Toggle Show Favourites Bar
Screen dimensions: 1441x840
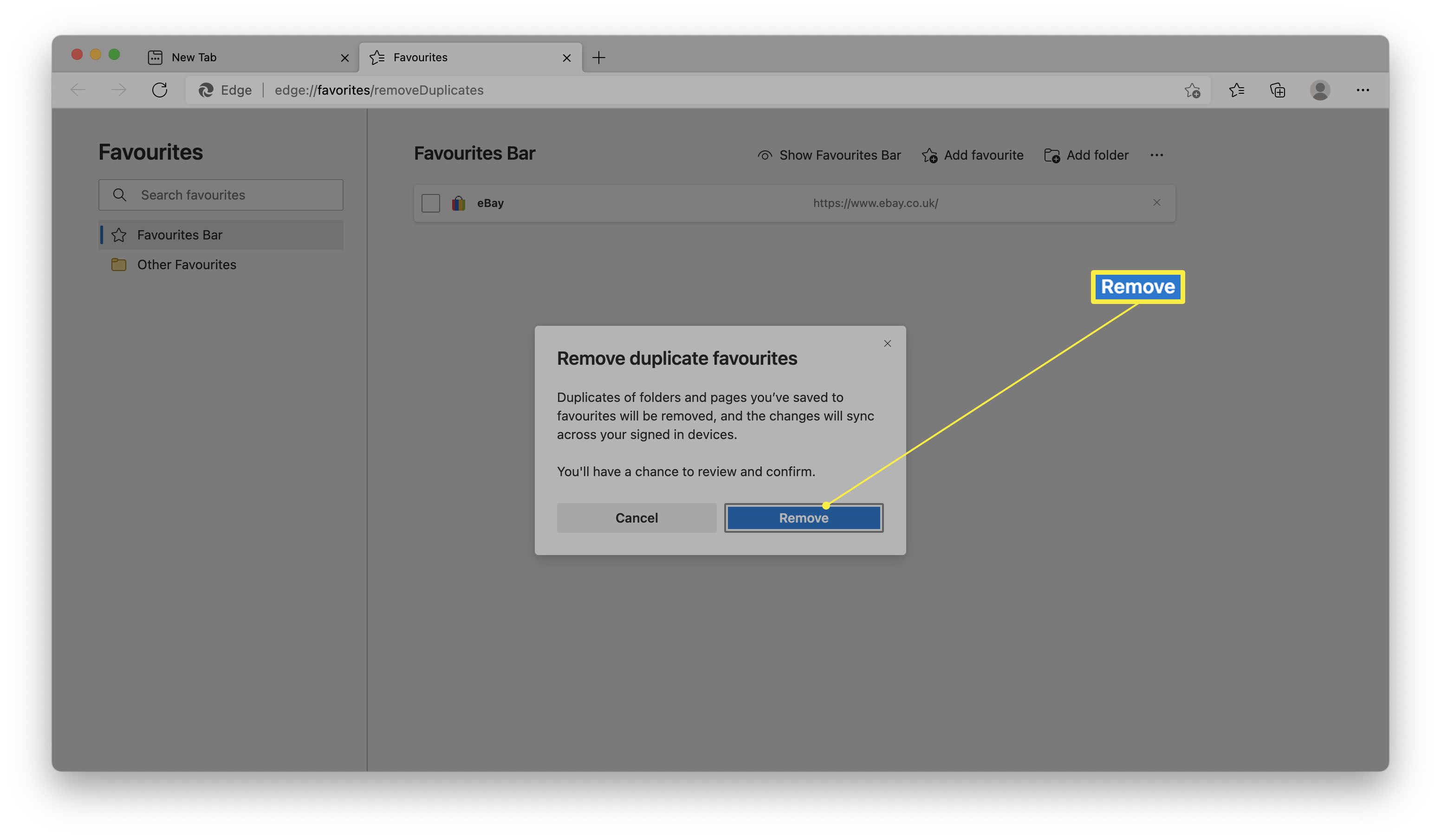pyautogui.click(x=829, y=155)
